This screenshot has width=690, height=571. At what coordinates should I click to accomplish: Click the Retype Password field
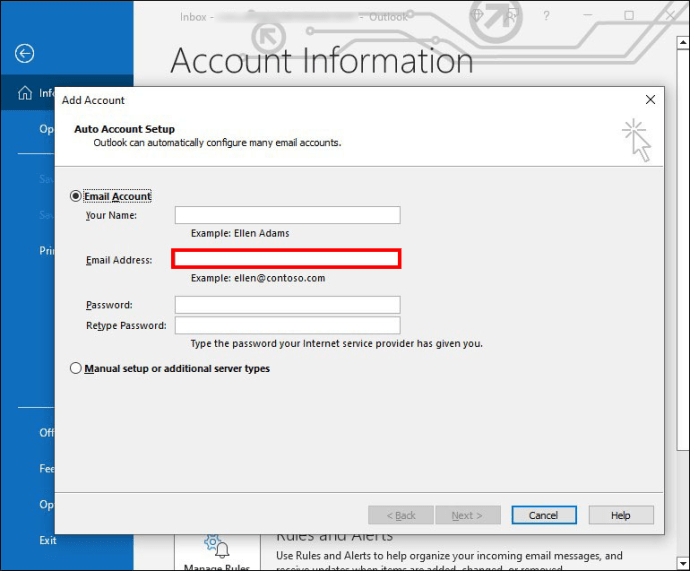click(x=288, y=326)
